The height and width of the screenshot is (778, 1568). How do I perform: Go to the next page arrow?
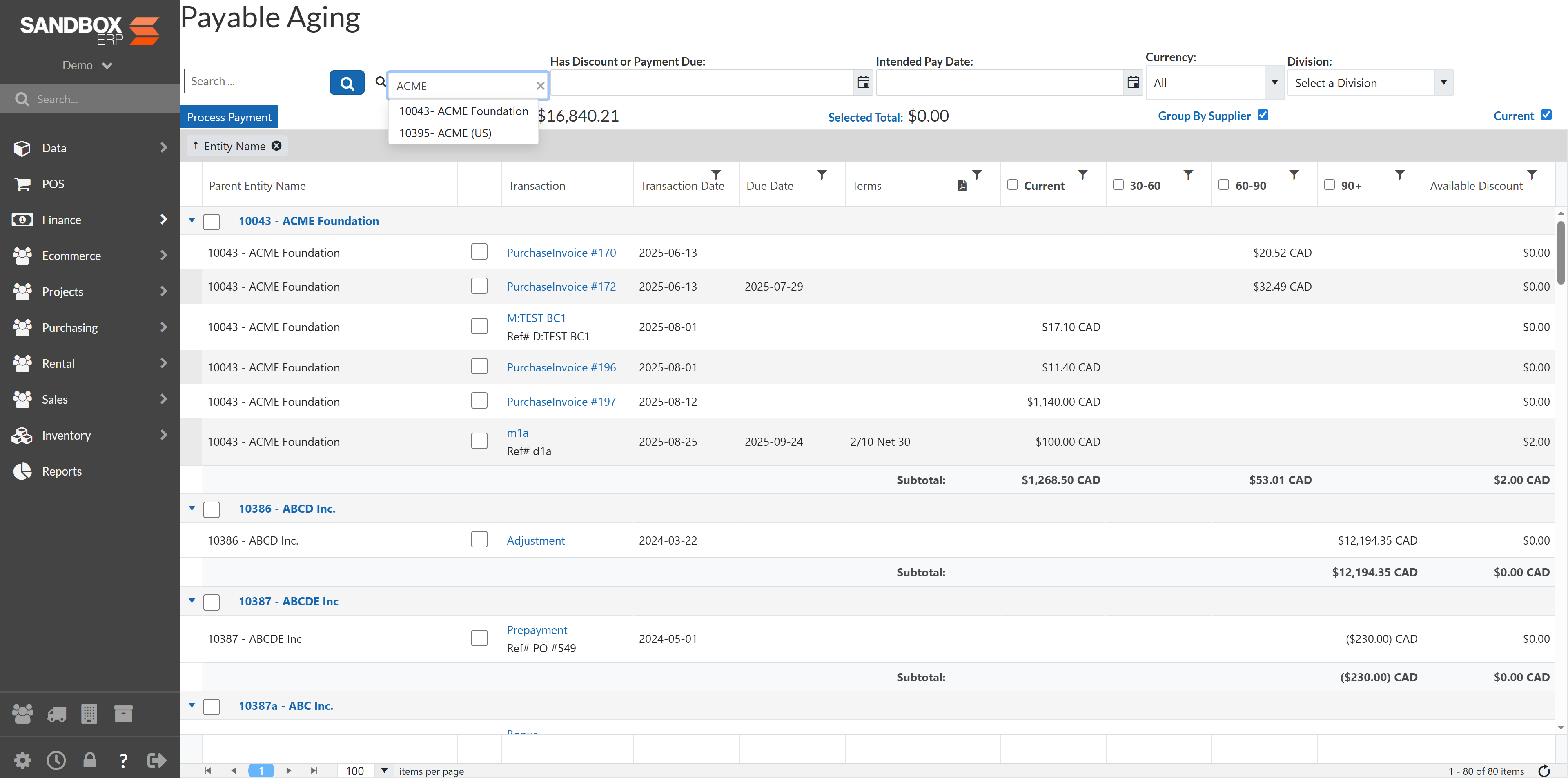coord(289,771)
